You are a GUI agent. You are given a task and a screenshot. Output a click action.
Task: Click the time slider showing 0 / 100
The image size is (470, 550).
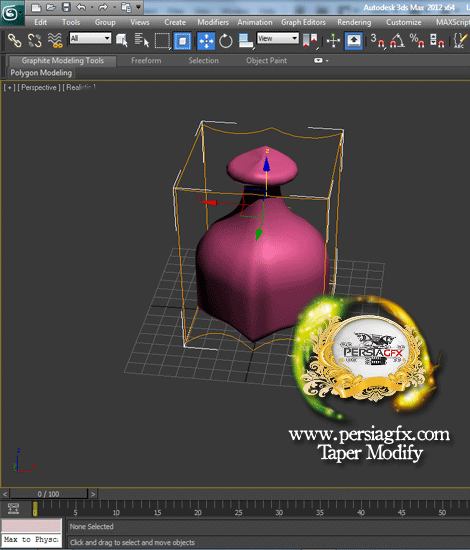click(49, 494)
